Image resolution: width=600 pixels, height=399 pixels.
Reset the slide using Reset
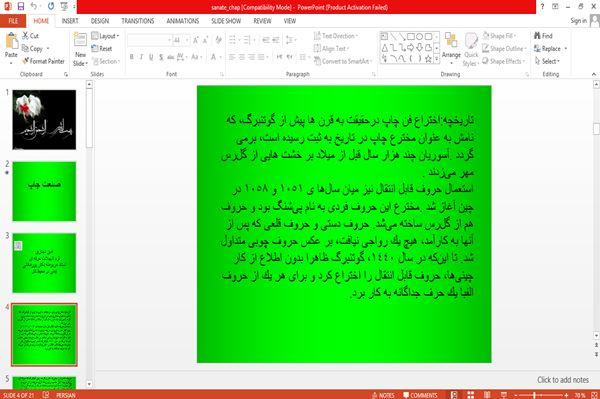(102, 49)
